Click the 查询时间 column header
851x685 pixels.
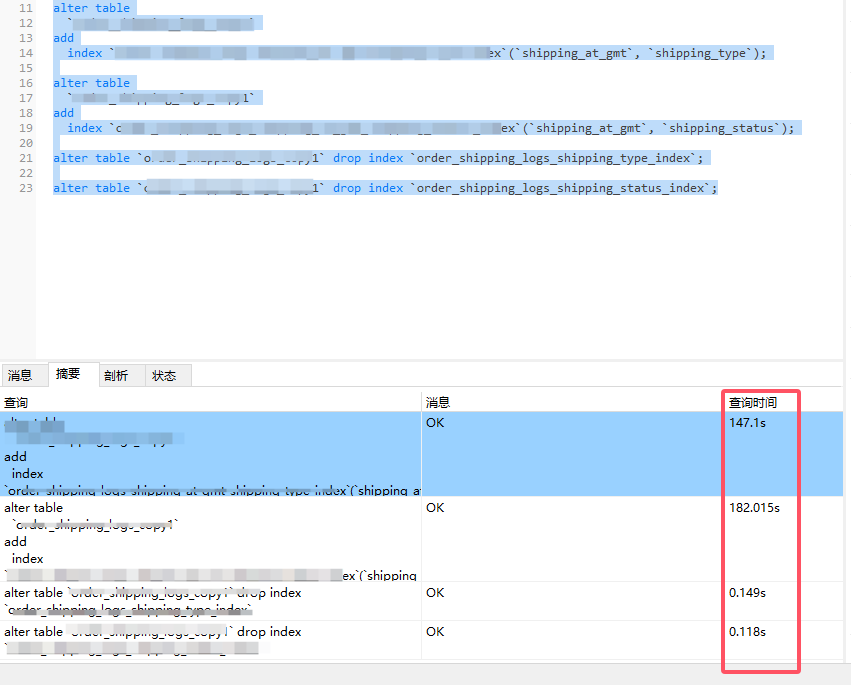pos(752,402)
